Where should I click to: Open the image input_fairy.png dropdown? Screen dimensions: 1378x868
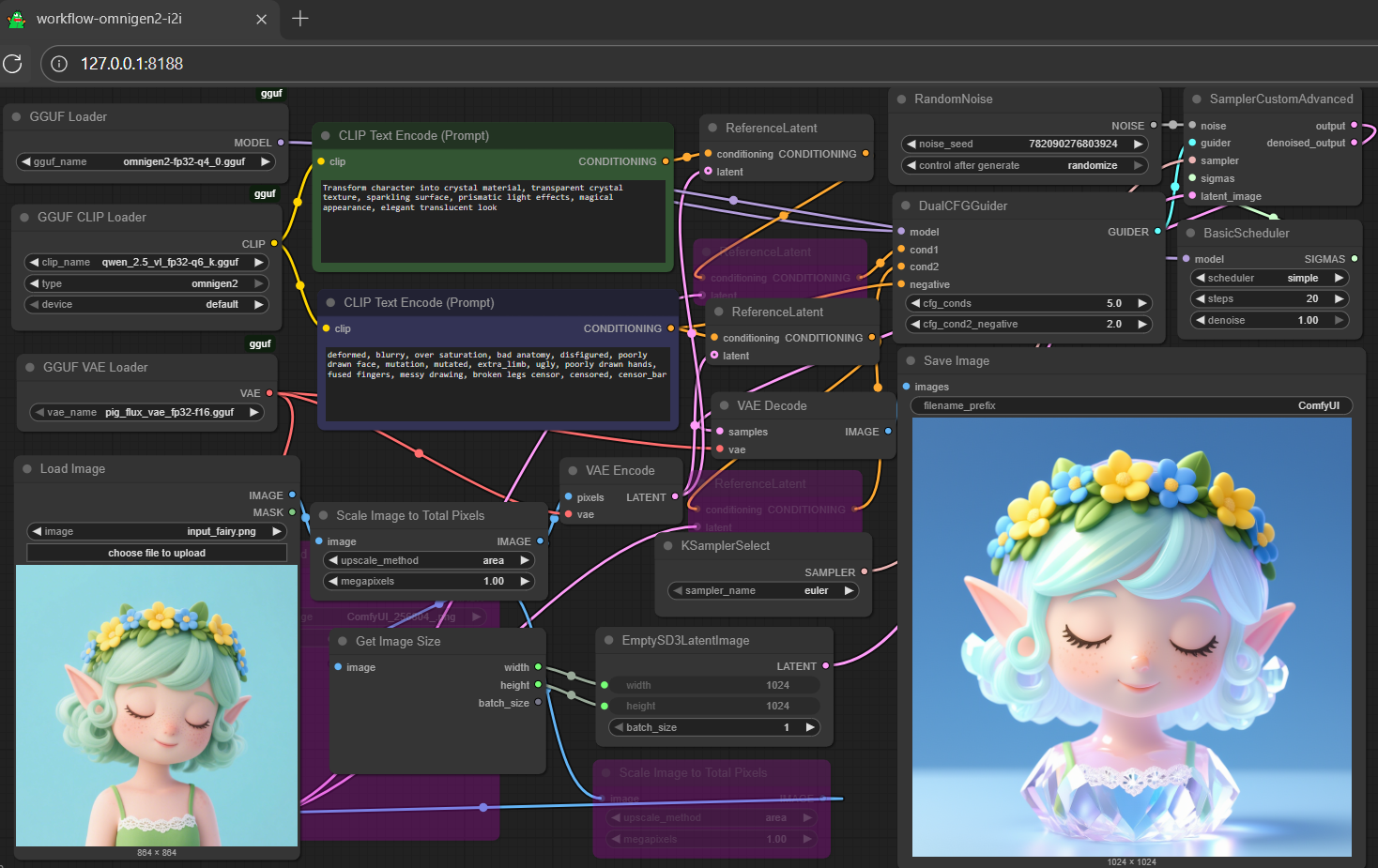157,531
